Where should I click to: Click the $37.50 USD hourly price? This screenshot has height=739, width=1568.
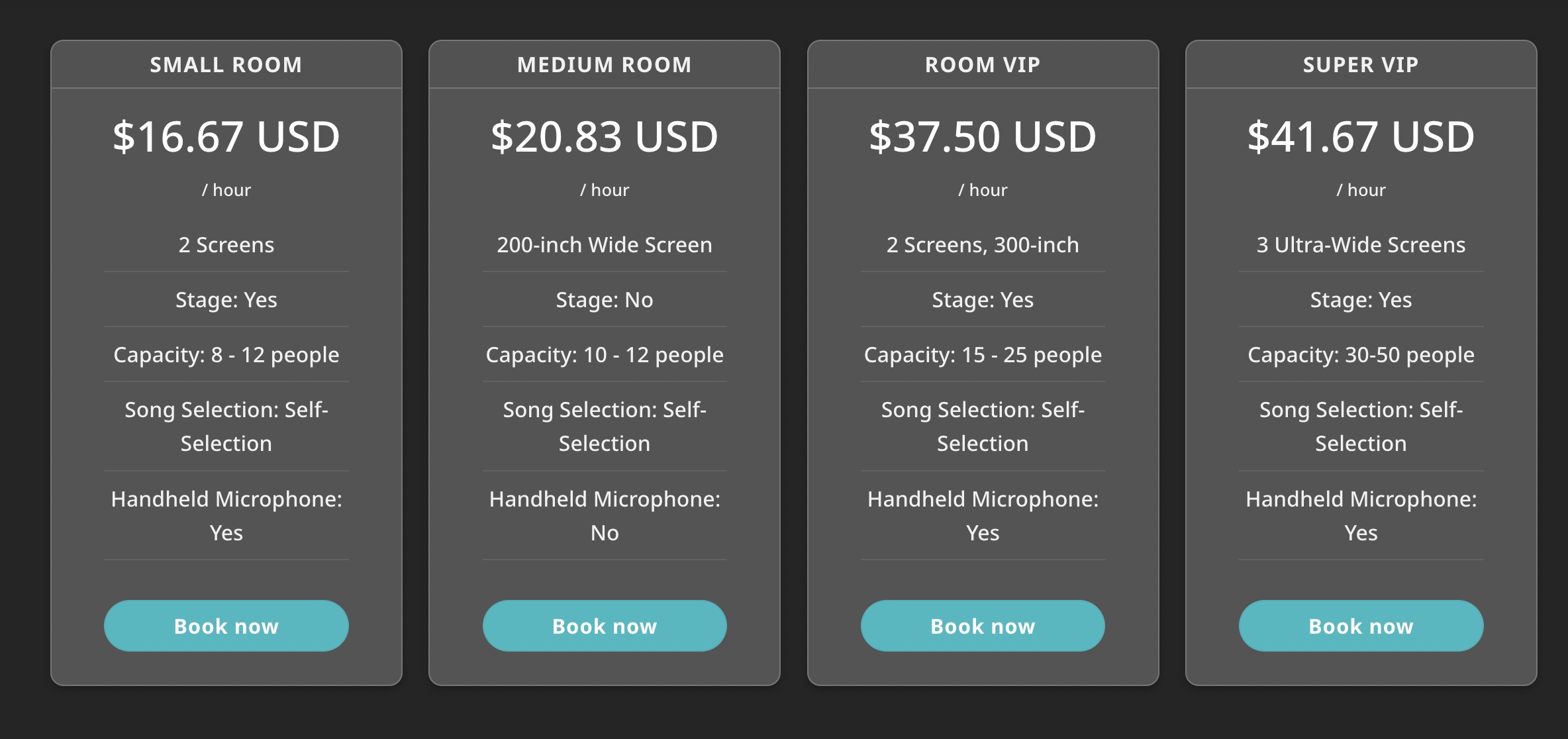982,137
